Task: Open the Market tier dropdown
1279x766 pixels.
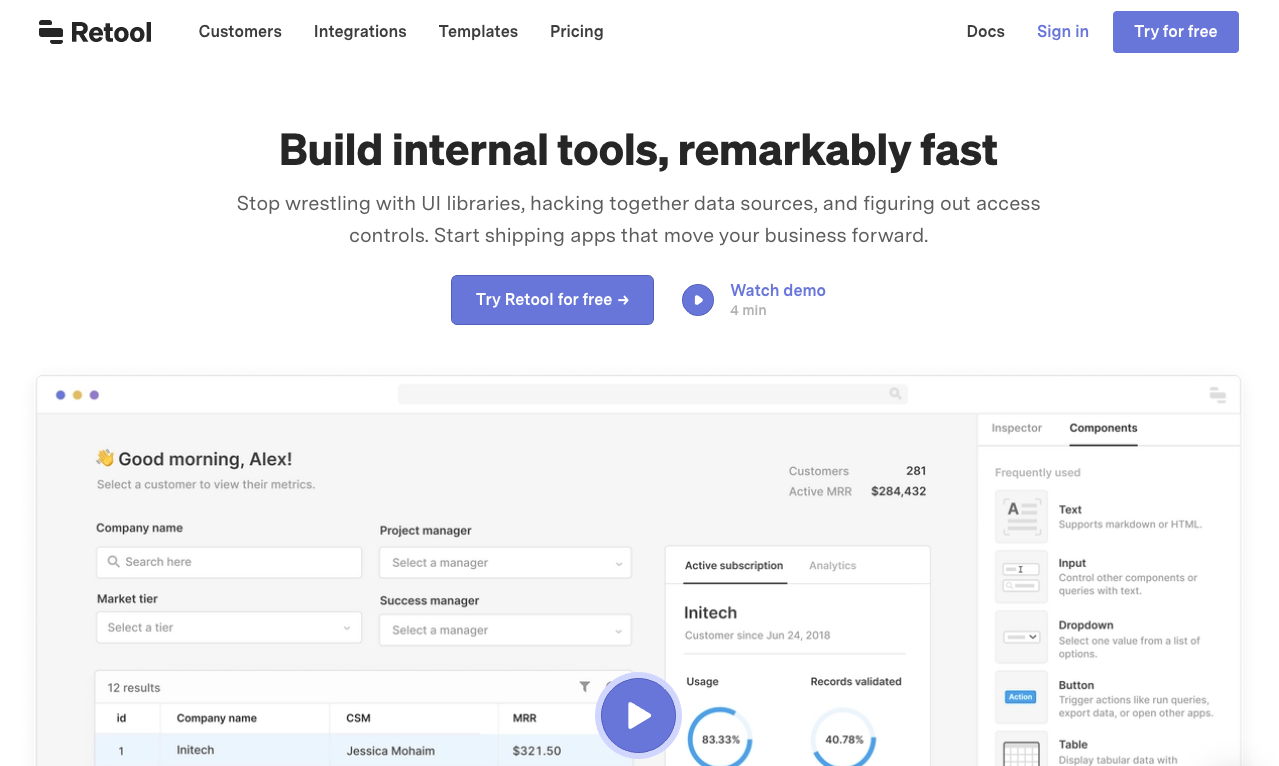Action: click(x=228, y=627)
